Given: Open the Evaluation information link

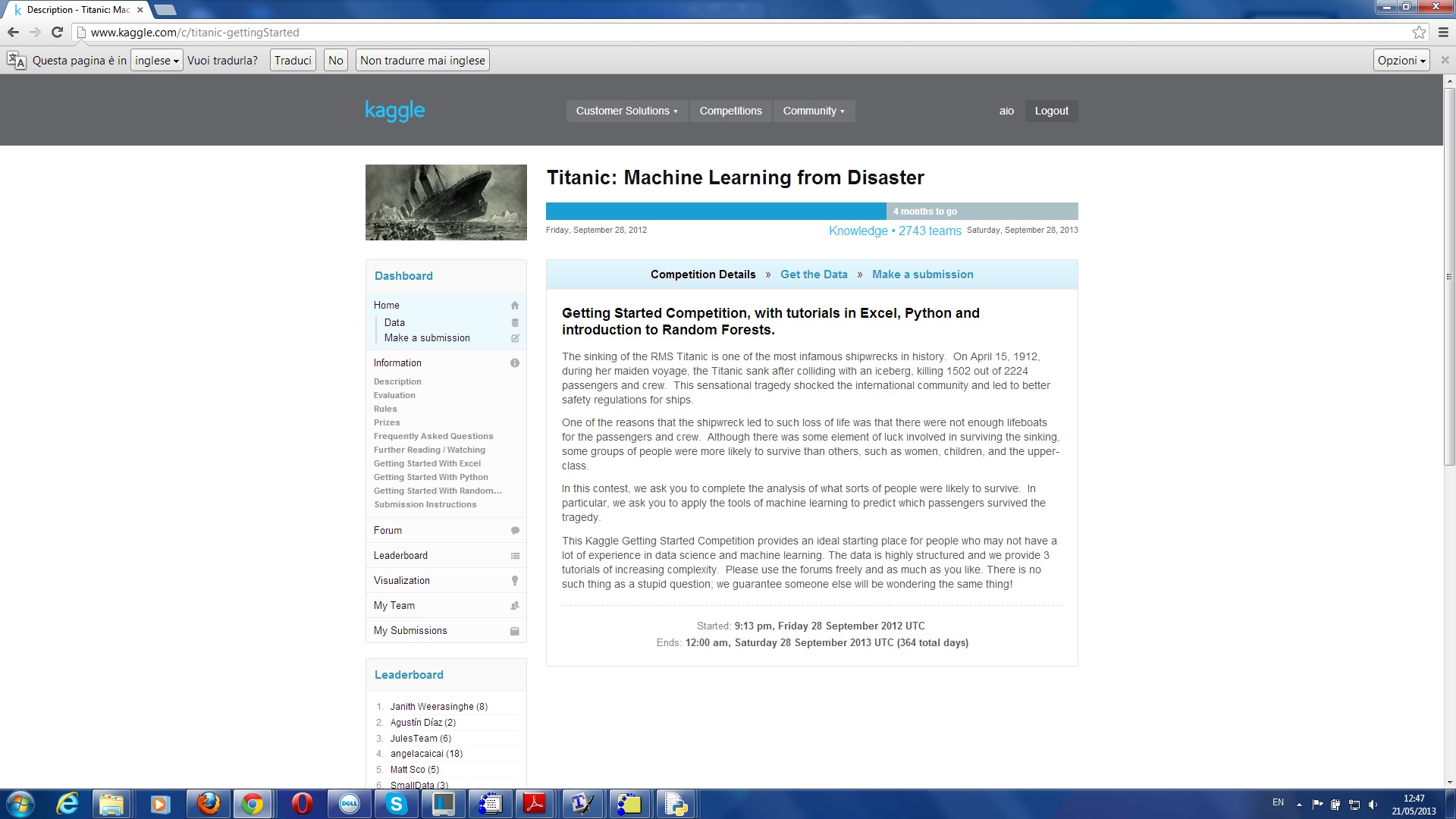Looking at the screenshot, I should point(394,395).
